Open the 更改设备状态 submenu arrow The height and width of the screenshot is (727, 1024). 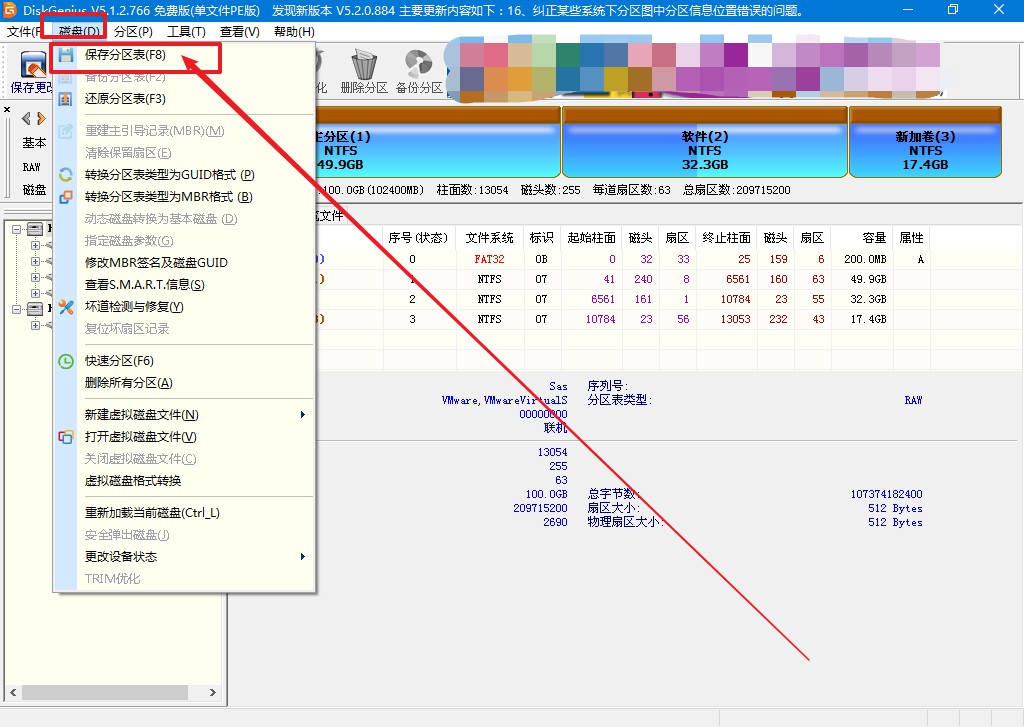302,557
